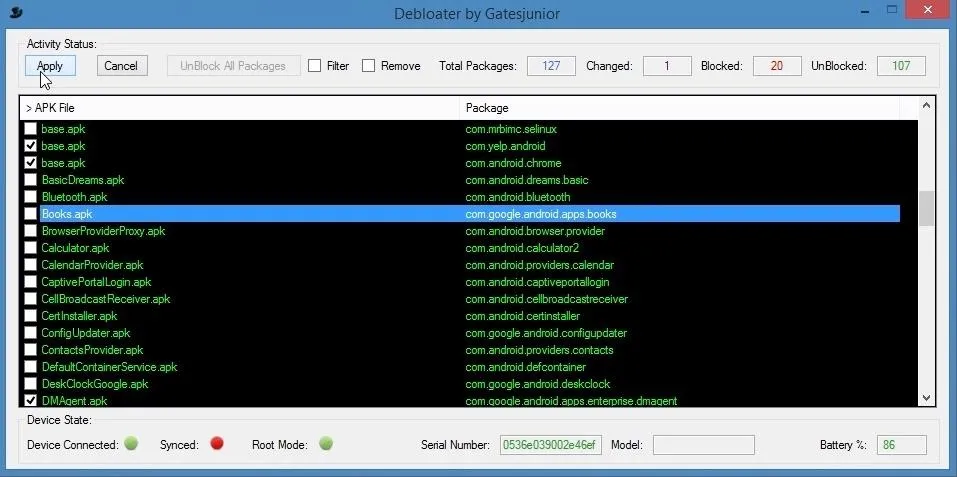Uncheck the DMAgent.apk checkbox
The width and height of the screenshot is (957, 477).
[x=30, y=401]
